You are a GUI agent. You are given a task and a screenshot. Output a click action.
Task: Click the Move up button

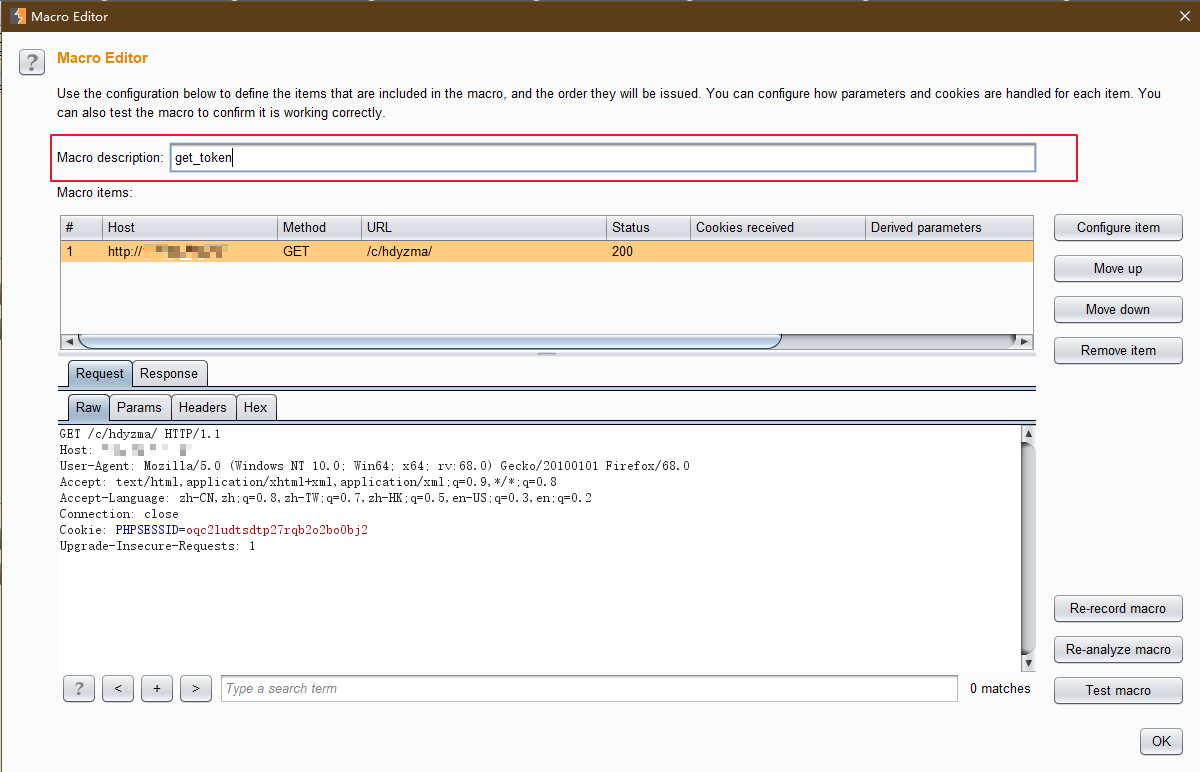coord(1118,269)
